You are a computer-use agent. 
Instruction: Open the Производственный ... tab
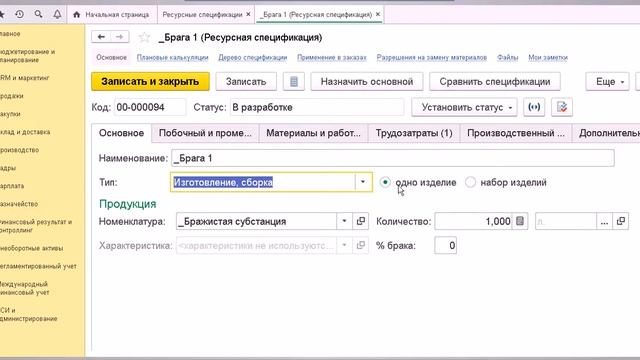pos(516,133)
